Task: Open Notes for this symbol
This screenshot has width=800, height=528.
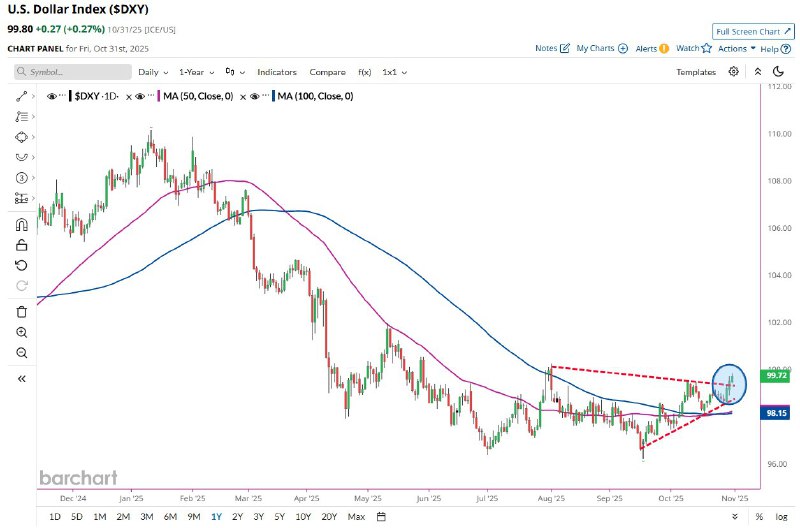Action: click(x=552, y=48)
